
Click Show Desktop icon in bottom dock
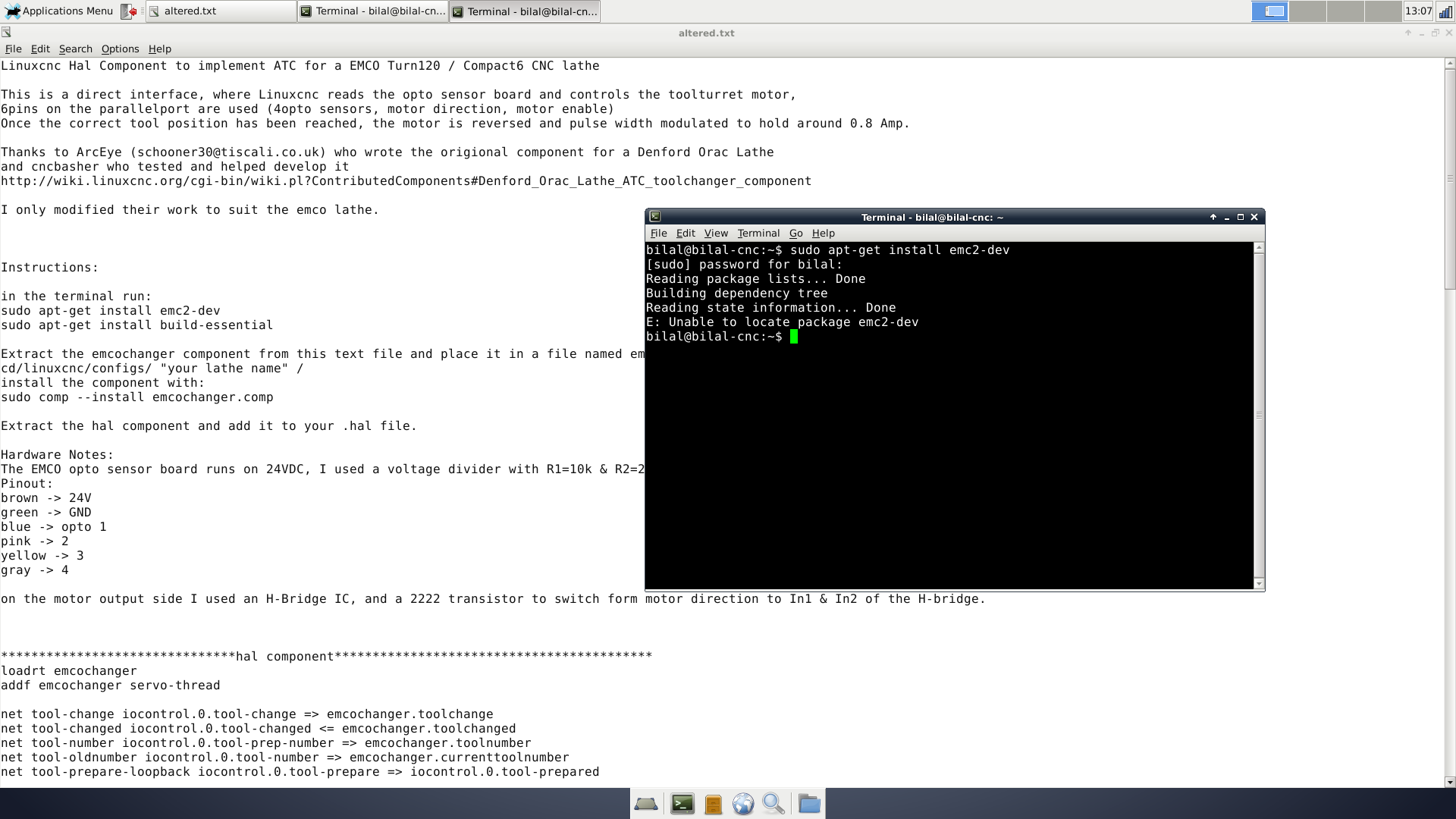646,804
